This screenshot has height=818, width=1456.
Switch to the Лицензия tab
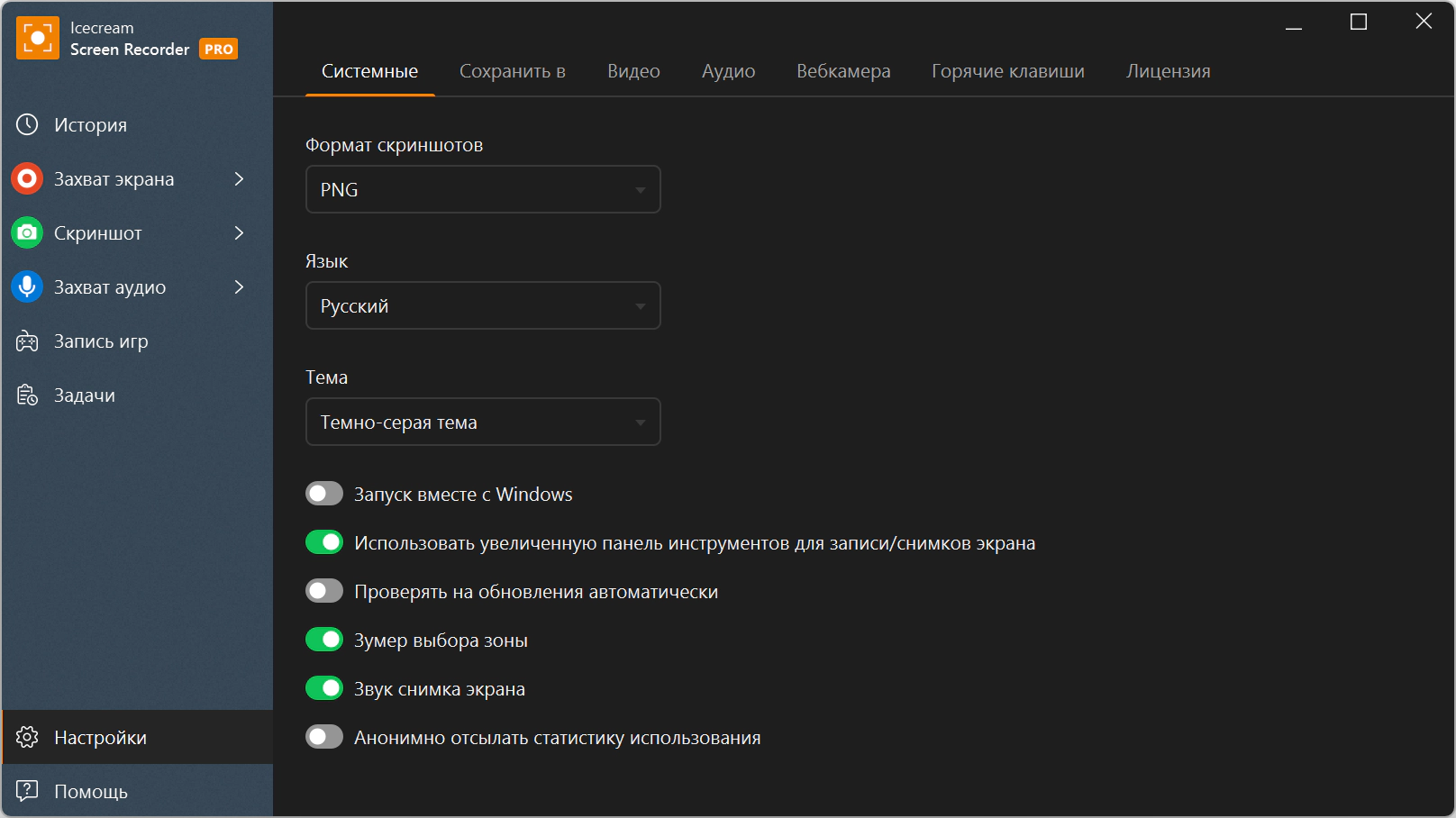[x=1169, y=71]
